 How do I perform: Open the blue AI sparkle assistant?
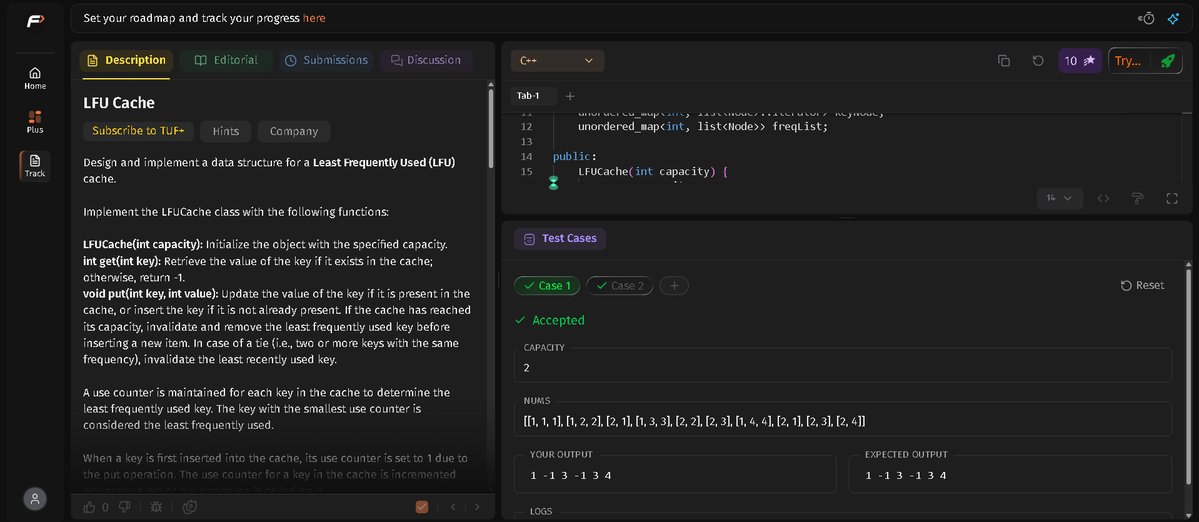coord(1173,18)
